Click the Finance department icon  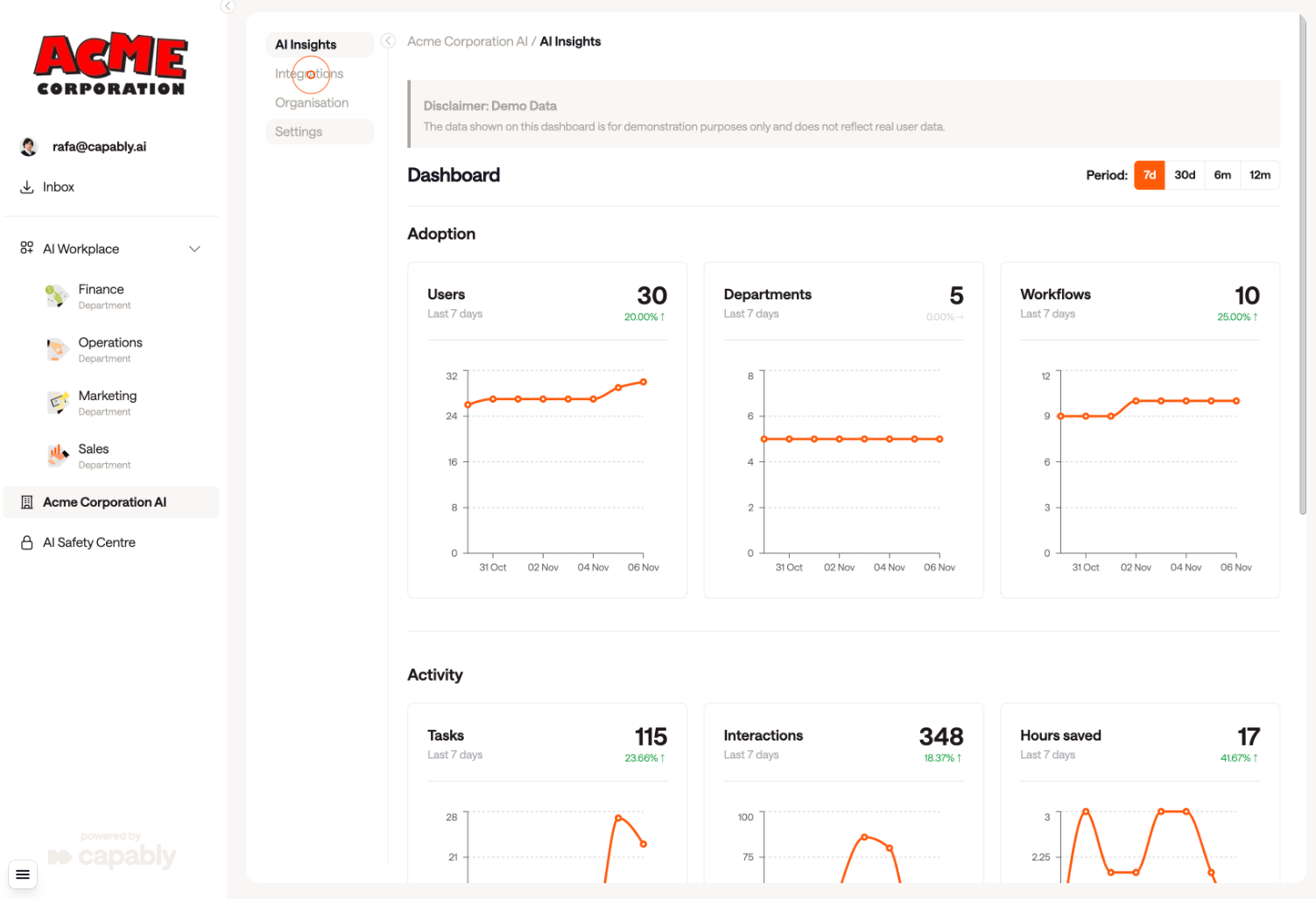pyautogui.click(x=57, y=296)
